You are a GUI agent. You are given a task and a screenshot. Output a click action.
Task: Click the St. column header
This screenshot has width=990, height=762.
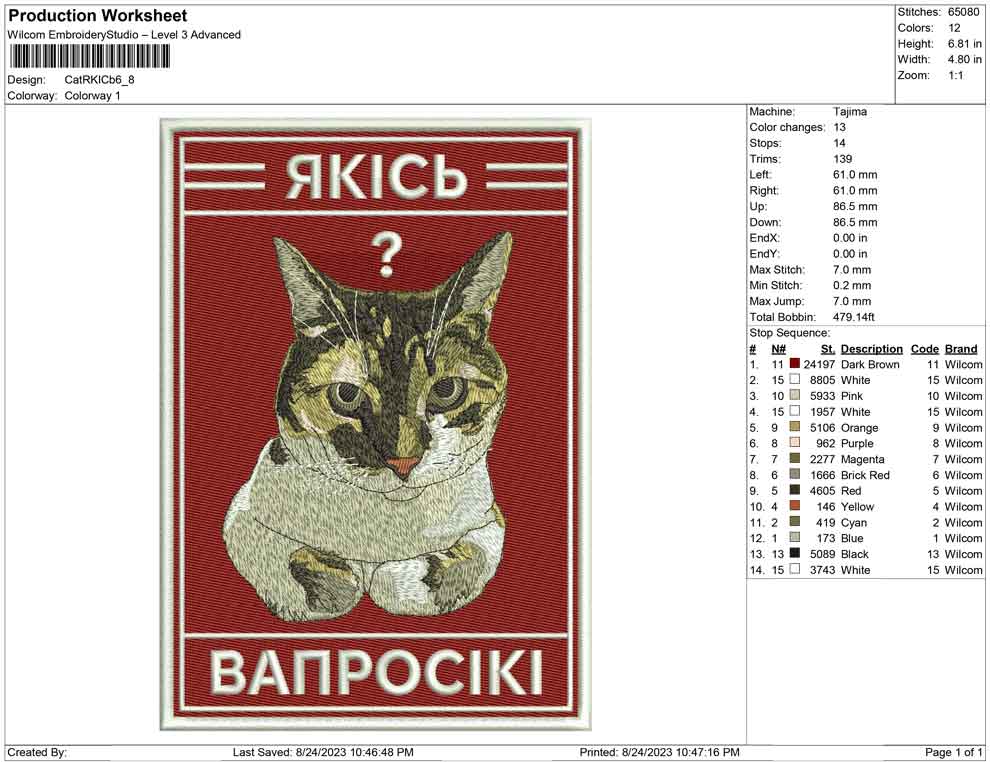[826, 348]
